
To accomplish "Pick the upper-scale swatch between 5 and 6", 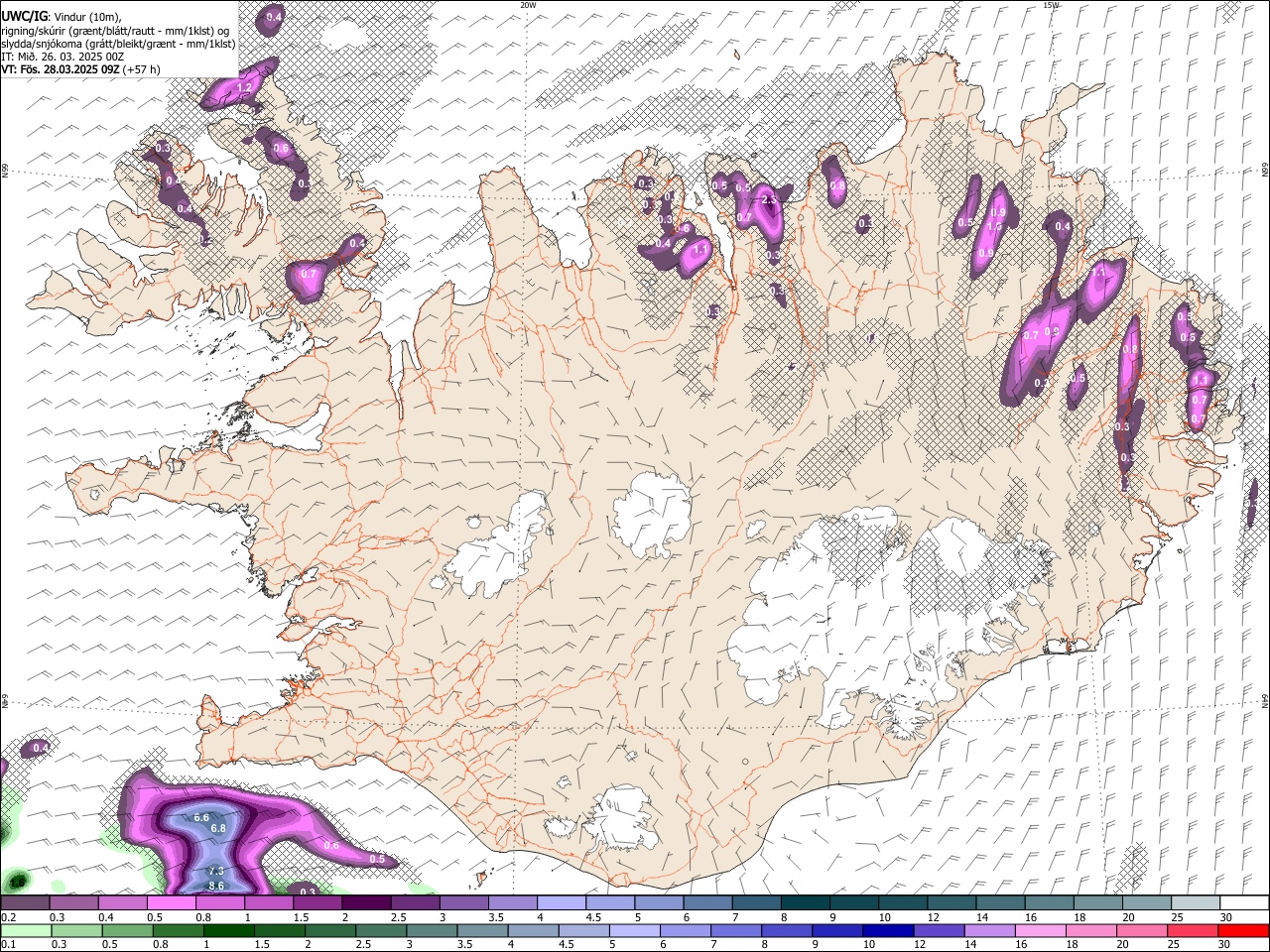I will click(x=657, y=902).
